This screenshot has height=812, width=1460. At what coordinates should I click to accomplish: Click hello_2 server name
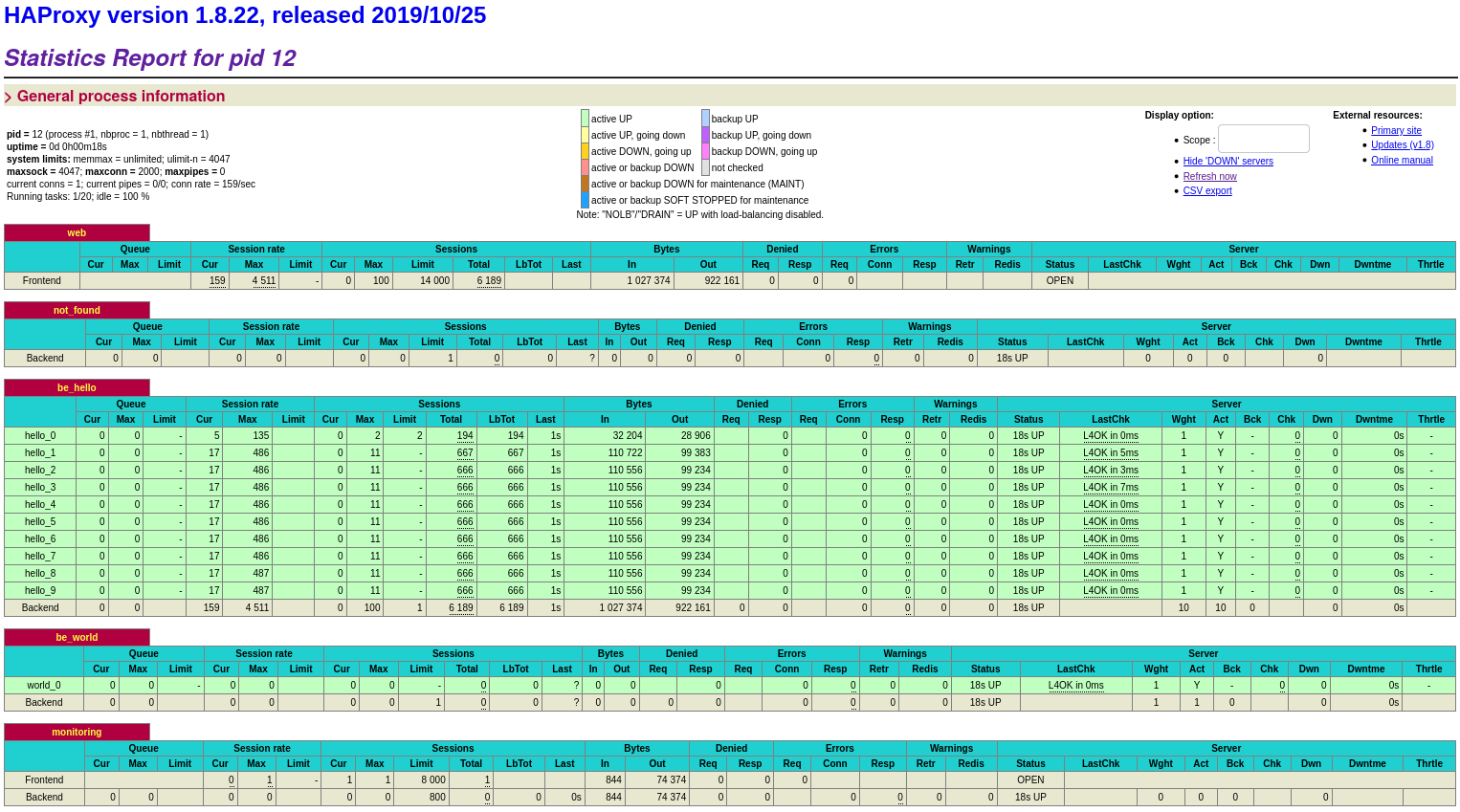coord(40,470)
